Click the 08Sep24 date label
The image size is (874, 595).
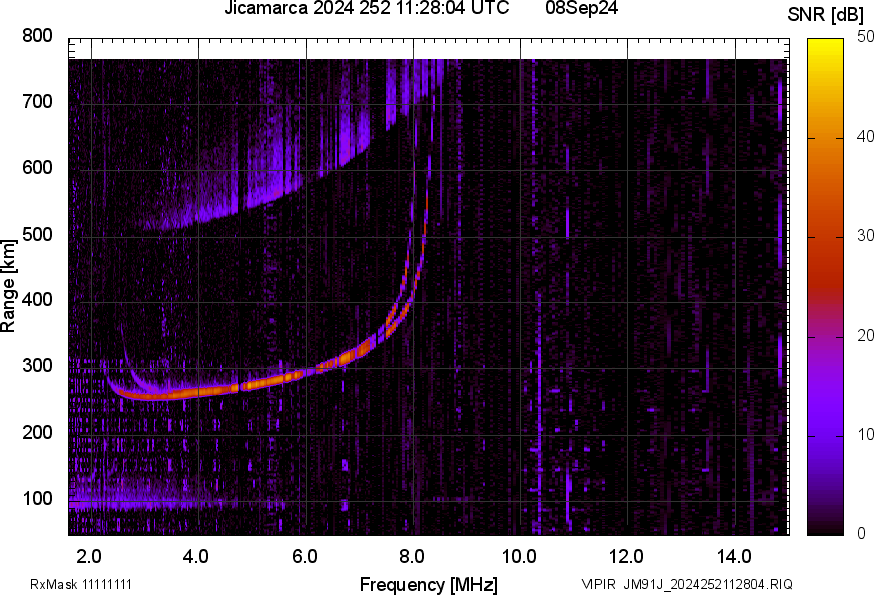580,10
